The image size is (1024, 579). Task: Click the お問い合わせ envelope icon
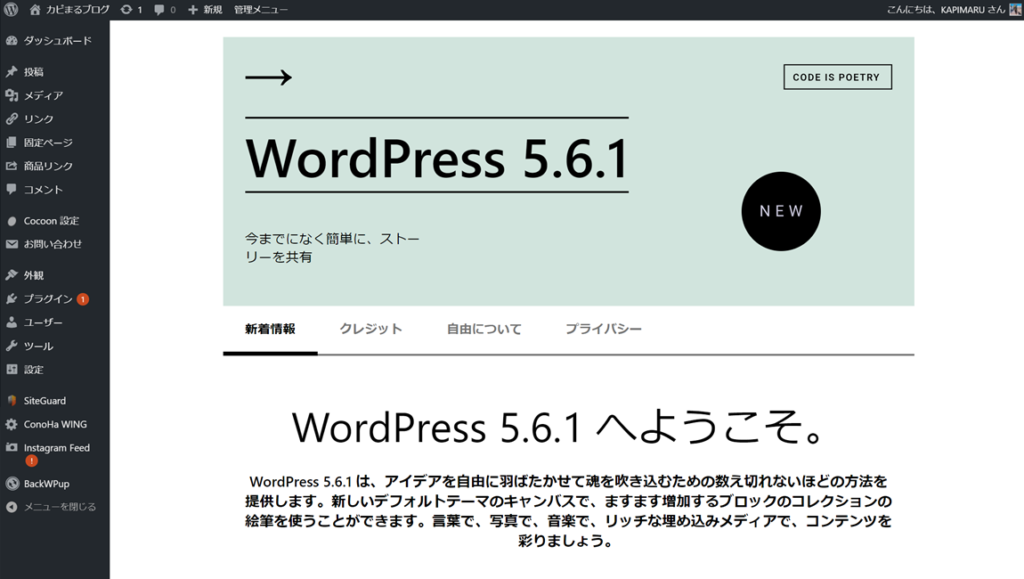[11, 244]
